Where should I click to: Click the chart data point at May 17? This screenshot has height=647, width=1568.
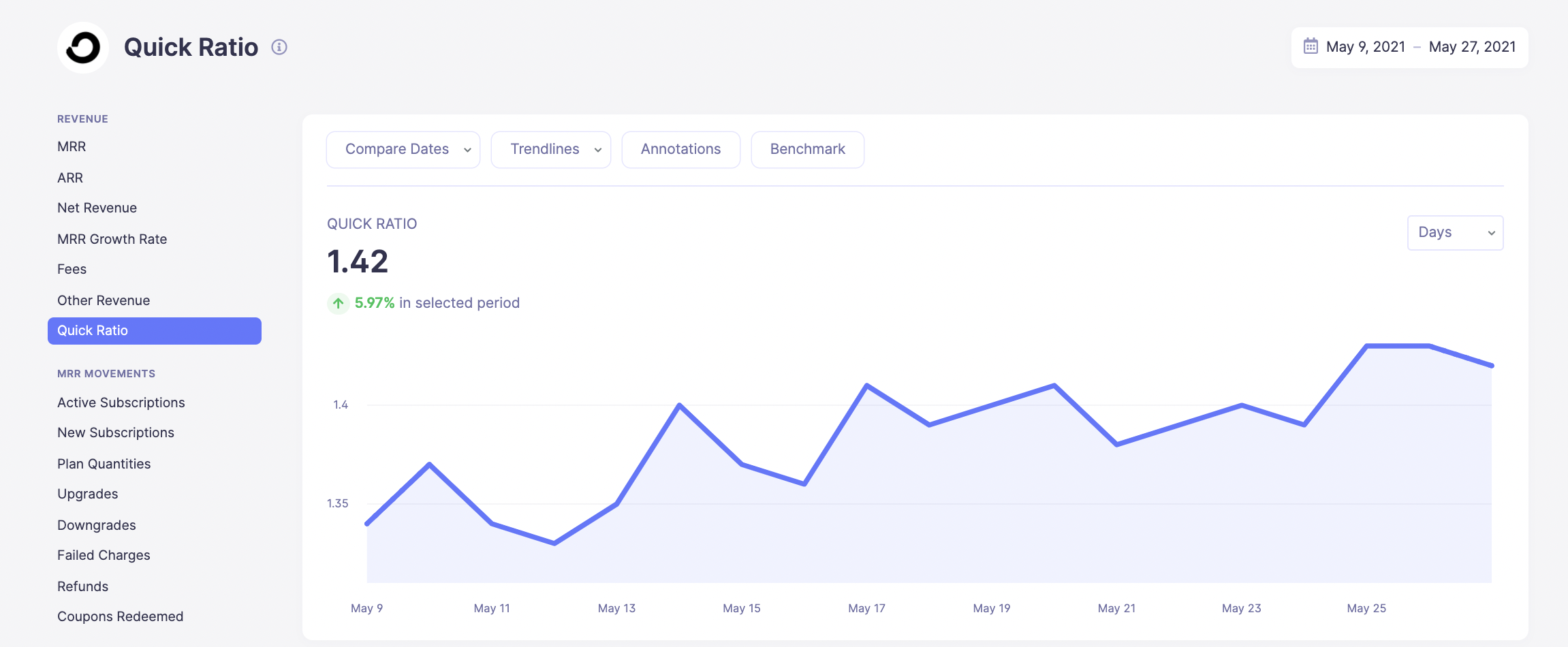(x=866, y=385)
